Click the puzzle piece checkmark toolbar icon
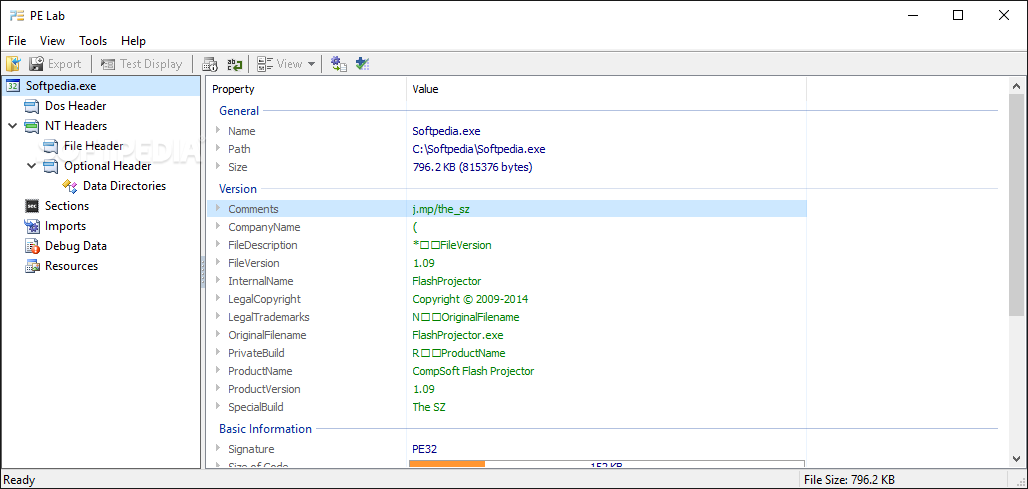The height and width of the screenshot is (489, 1028). tap(363, 64)
